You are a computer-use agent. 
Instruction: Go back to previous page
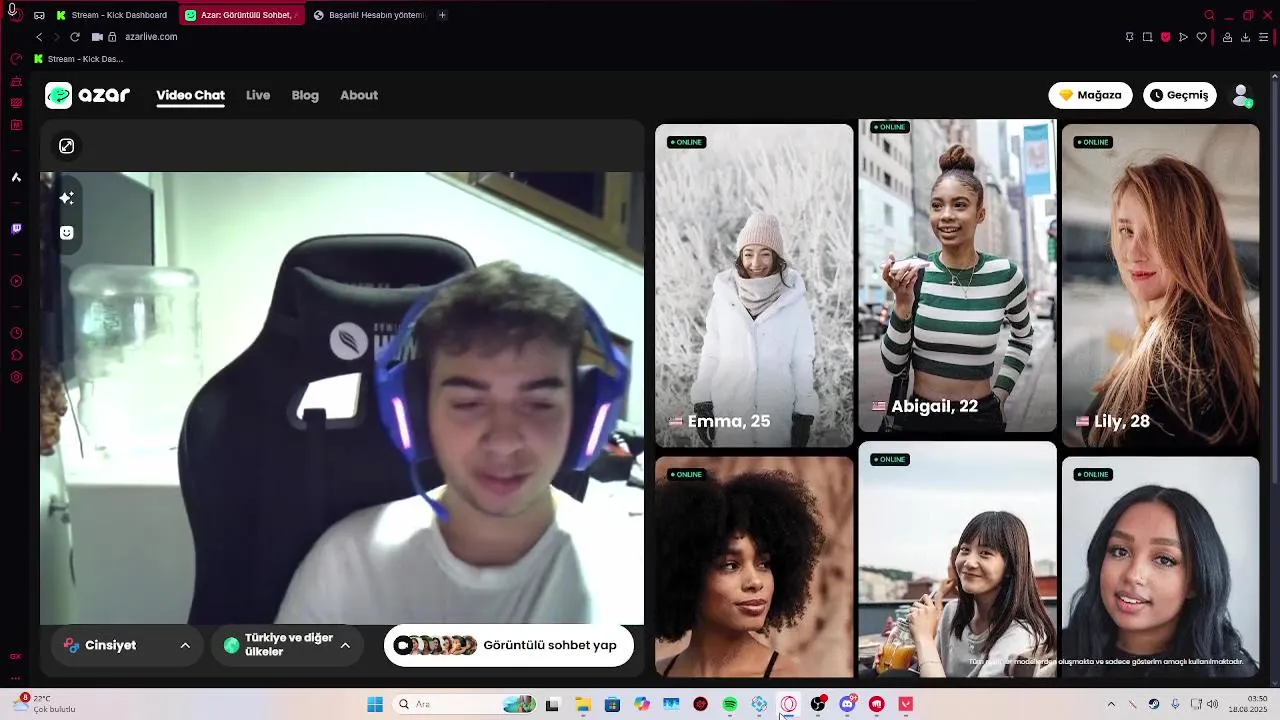(39, 37)
